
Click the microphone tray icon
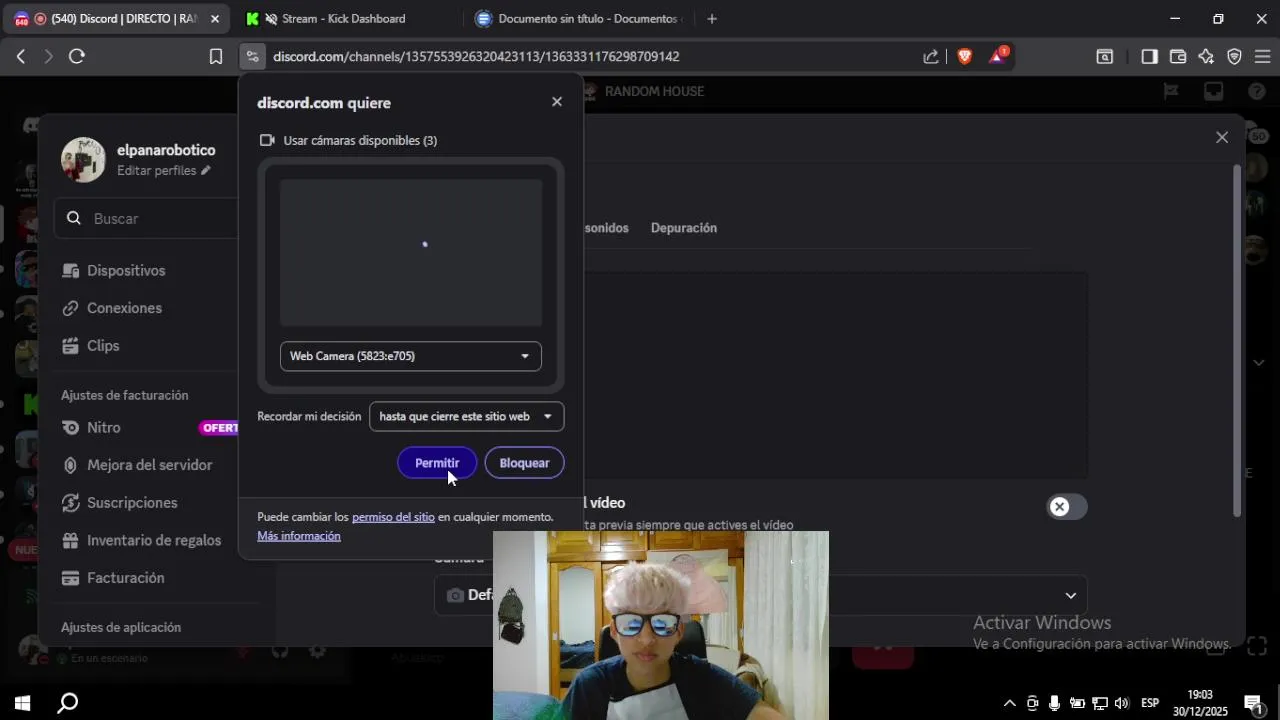(x=1054, y=703)
